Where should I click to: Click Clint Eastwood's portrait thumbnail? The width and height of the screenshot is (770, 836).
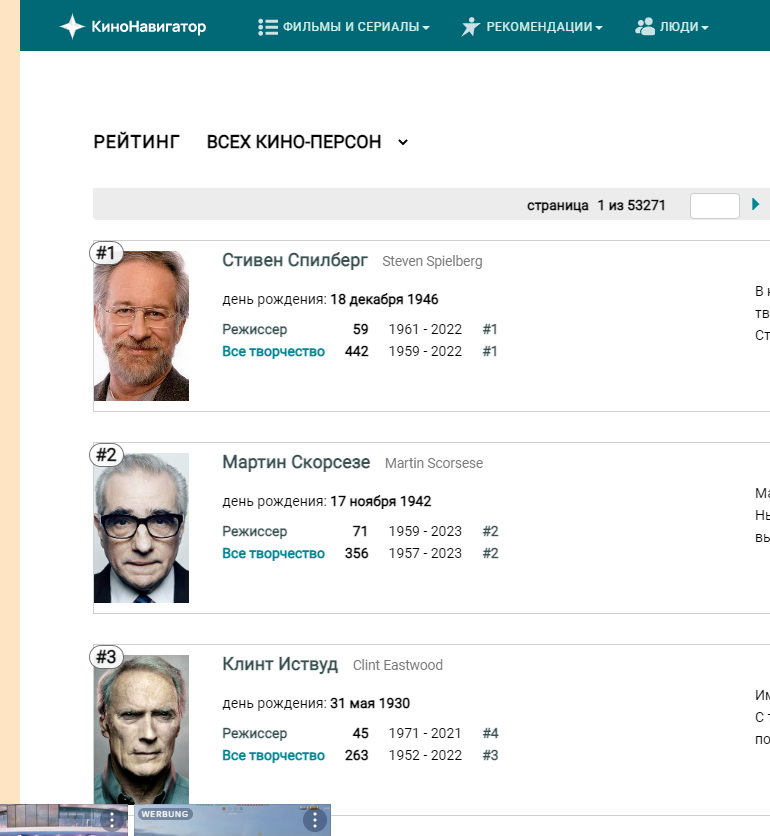pos(141,730)
